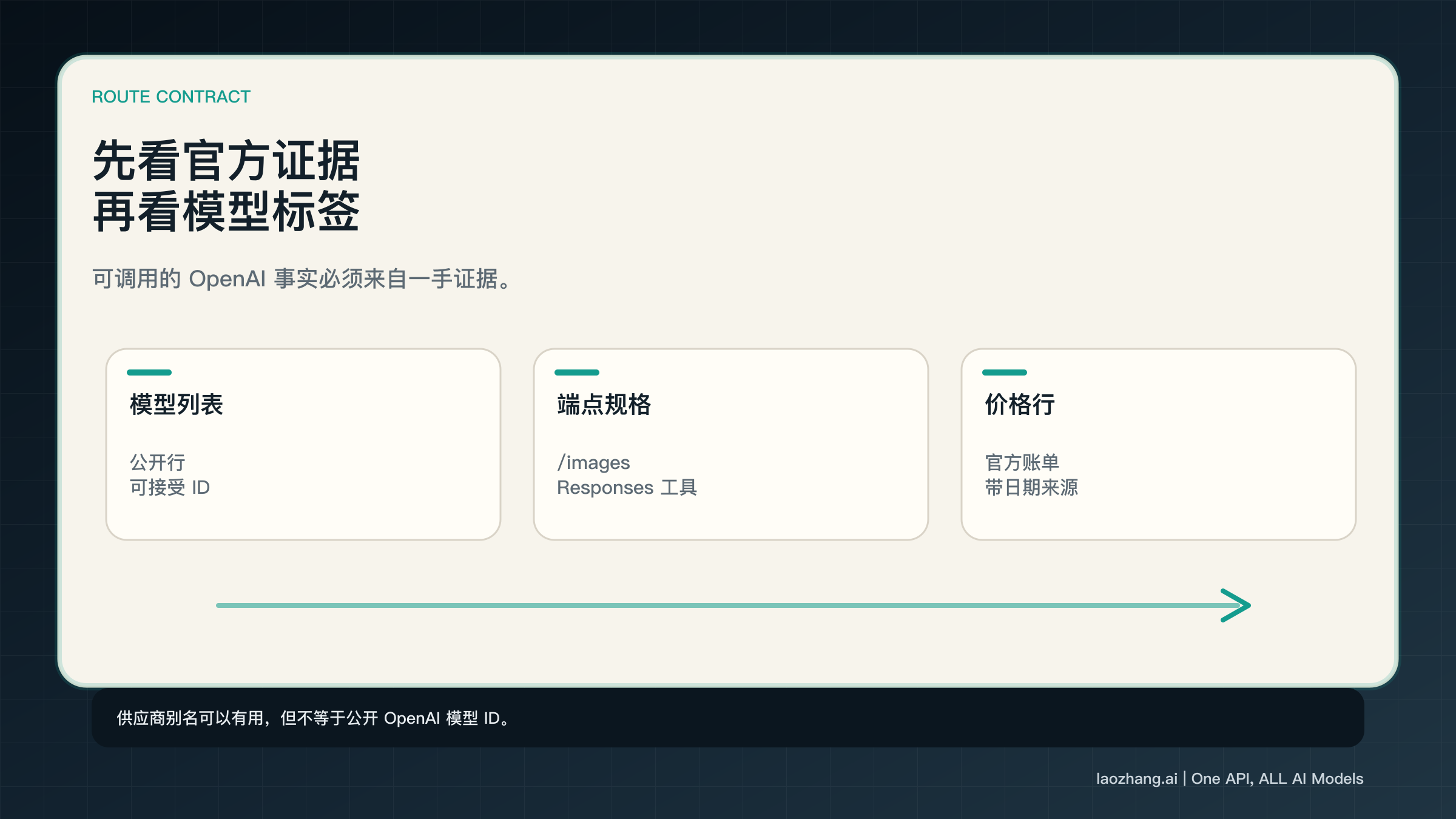Expand the /images entry

click(593, 462)
